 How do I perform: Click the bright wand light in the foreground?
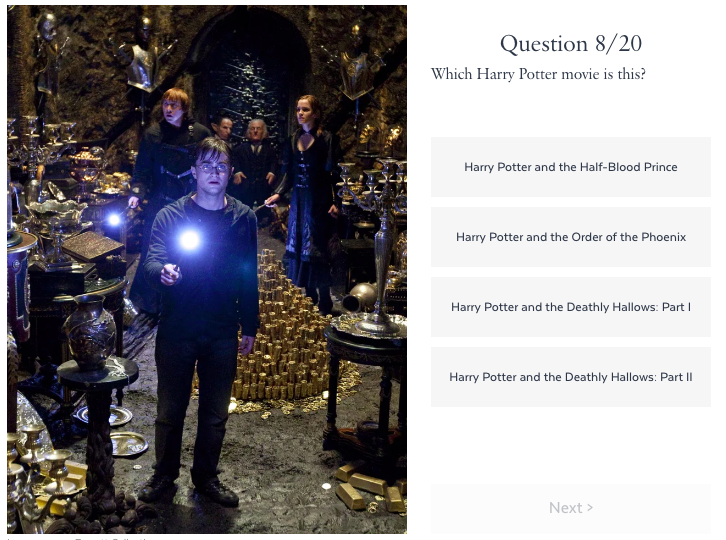tap(189, 240)
